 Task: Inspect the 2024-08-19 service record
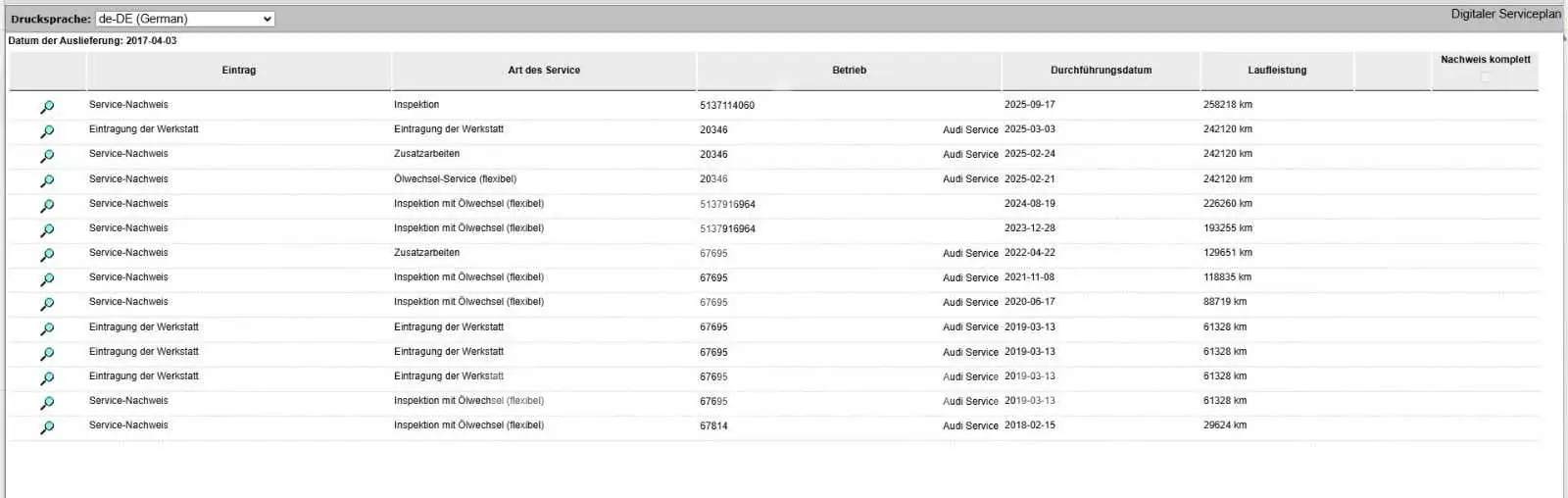[47, 206]
